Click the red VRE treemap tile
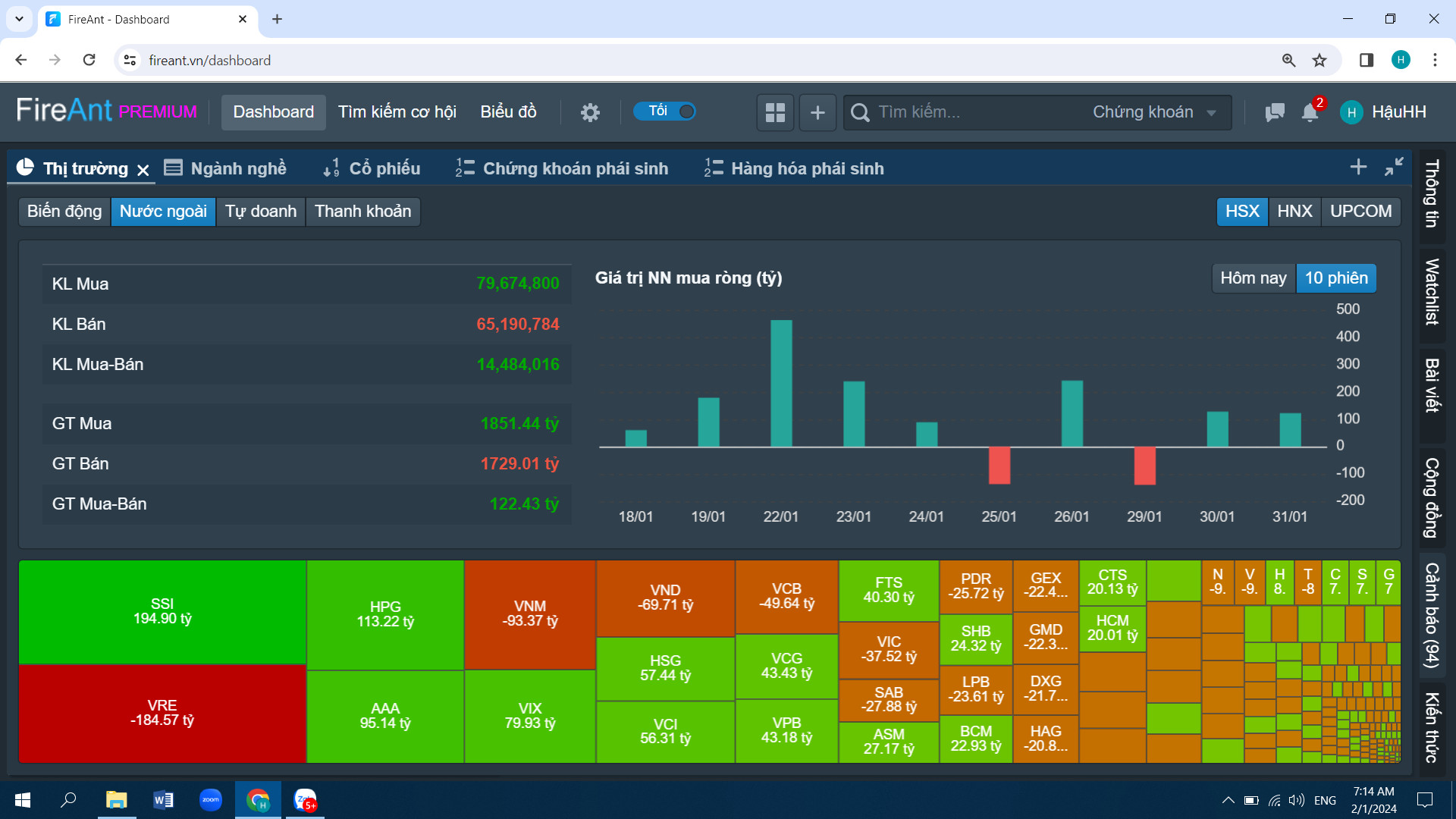This screenshot has height=819, width=1456. click(x=162, y=713)
